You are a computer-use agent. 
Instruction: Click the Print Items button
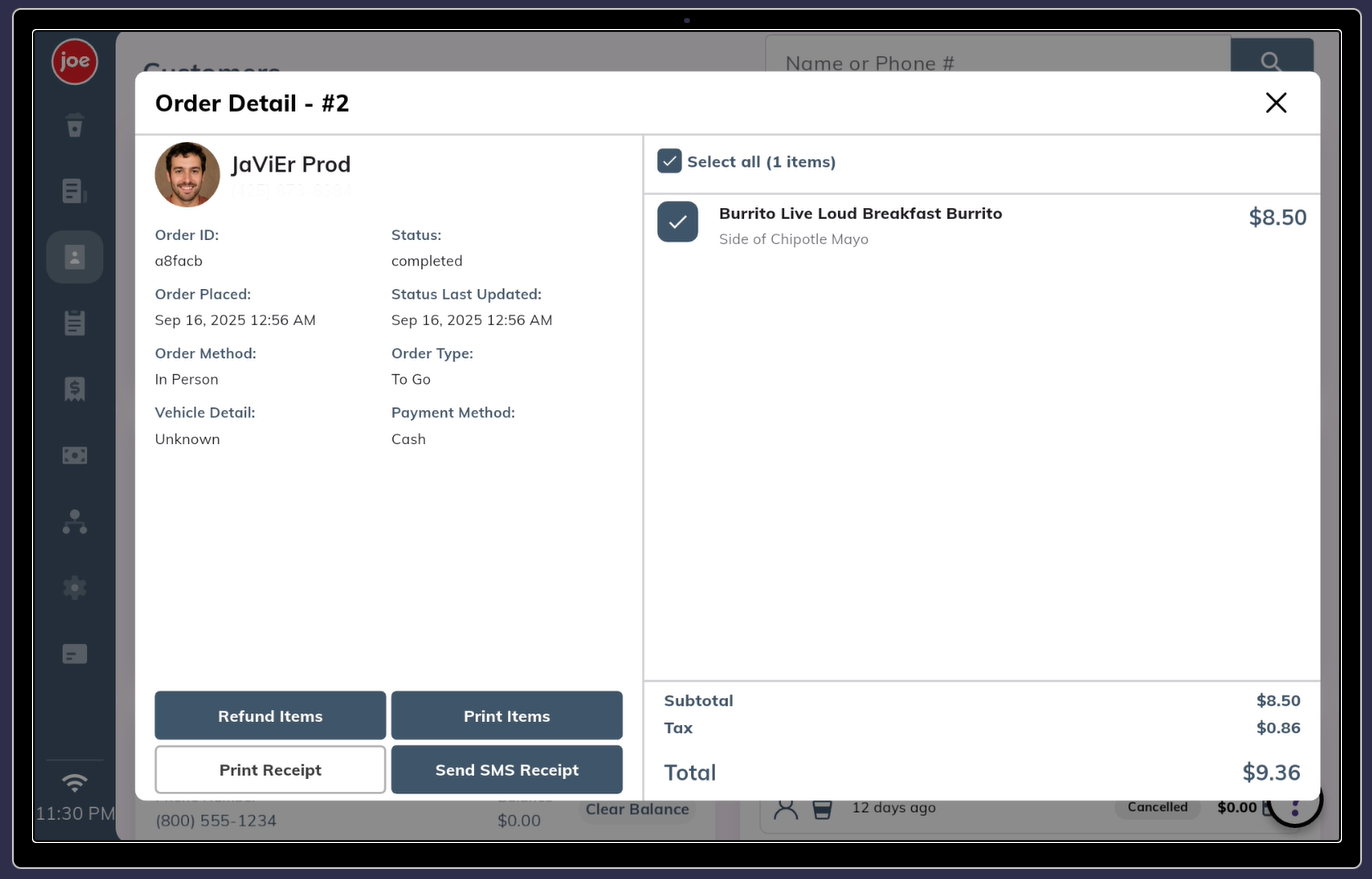(x=507, y=716)
